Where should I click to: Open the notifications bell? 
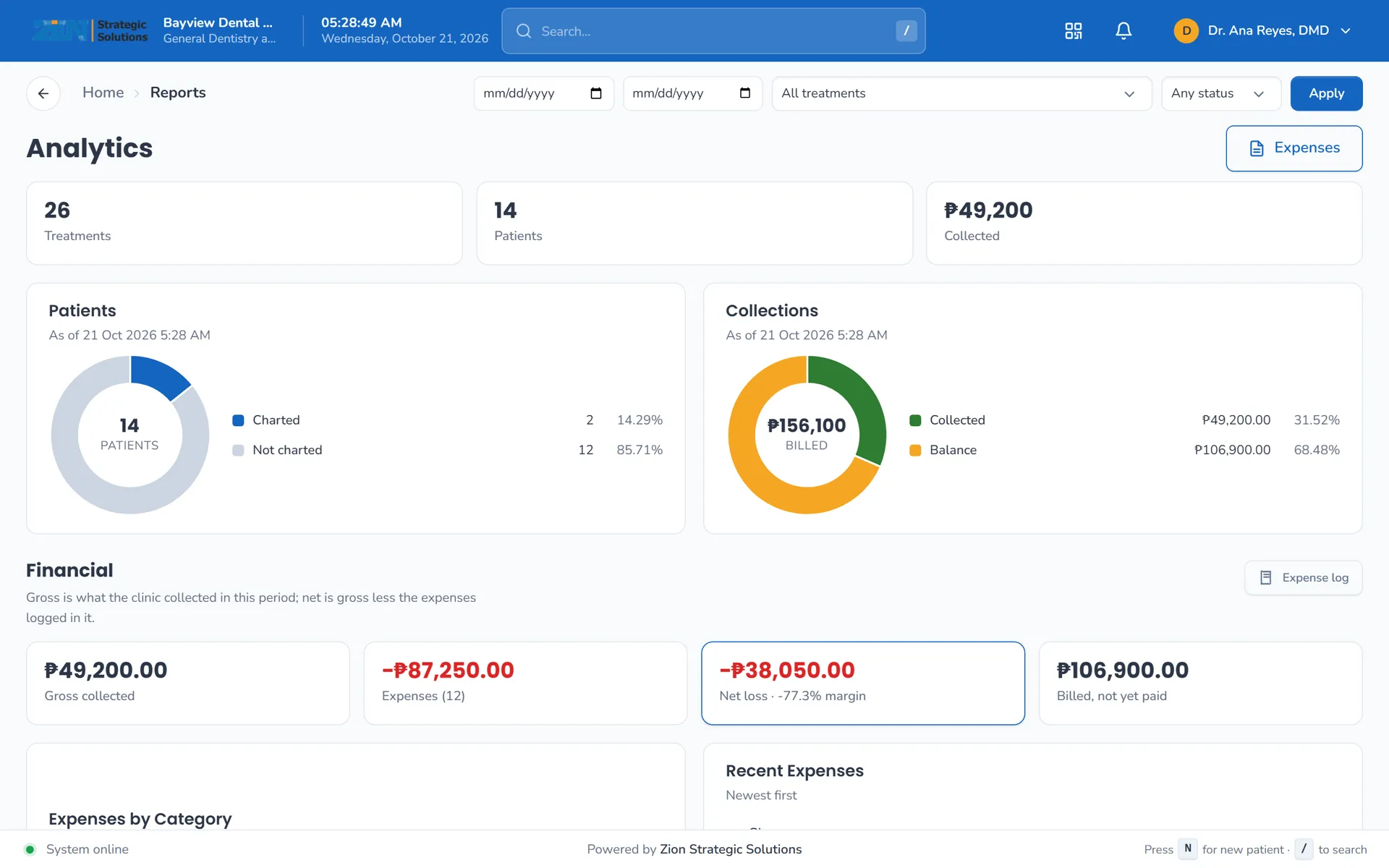[1123, 30]
